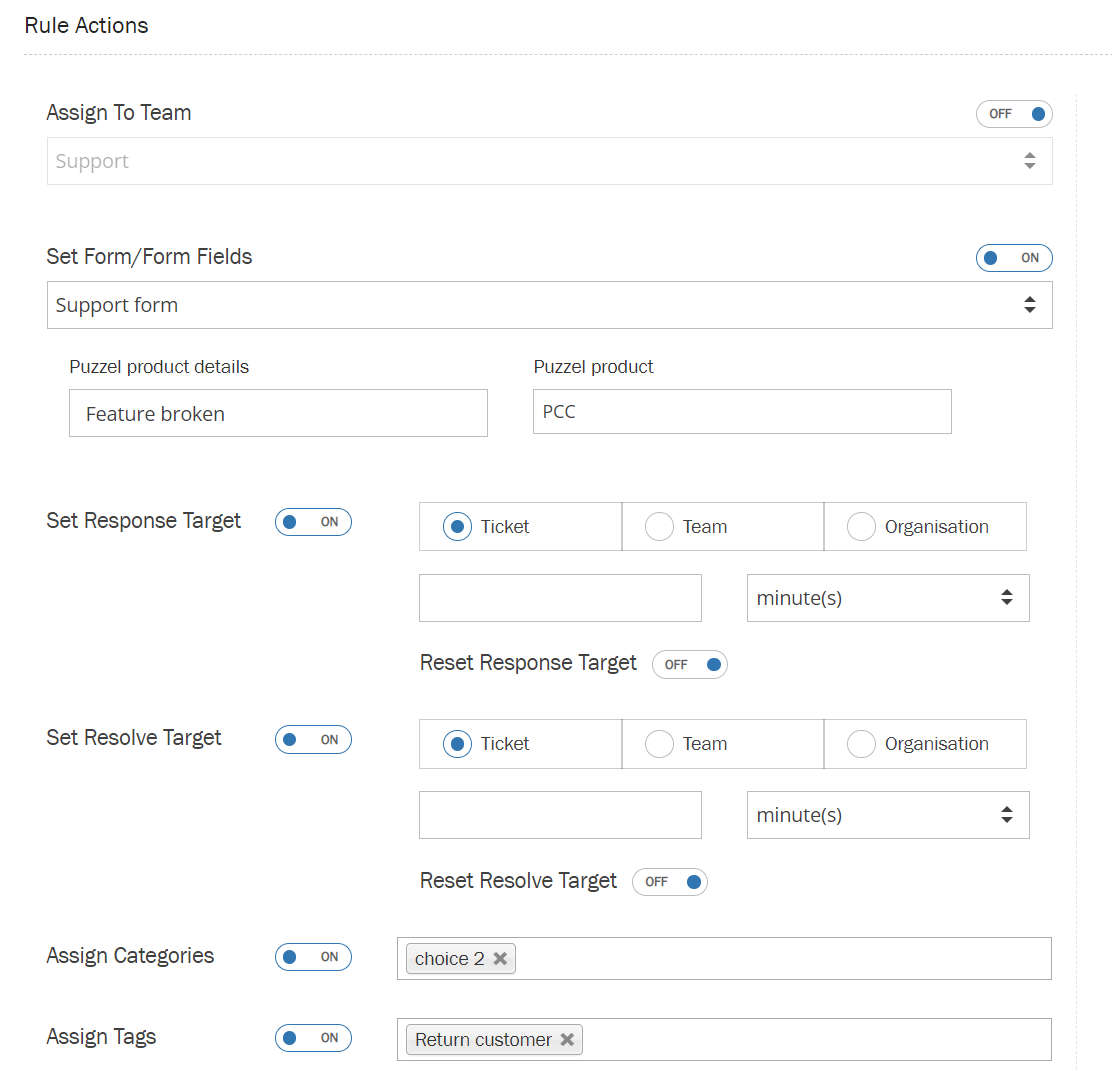Image resolution: width=1112 pixels, height=1071 pixels.
Task: Click the response target time input box
Action: (560, 598)
